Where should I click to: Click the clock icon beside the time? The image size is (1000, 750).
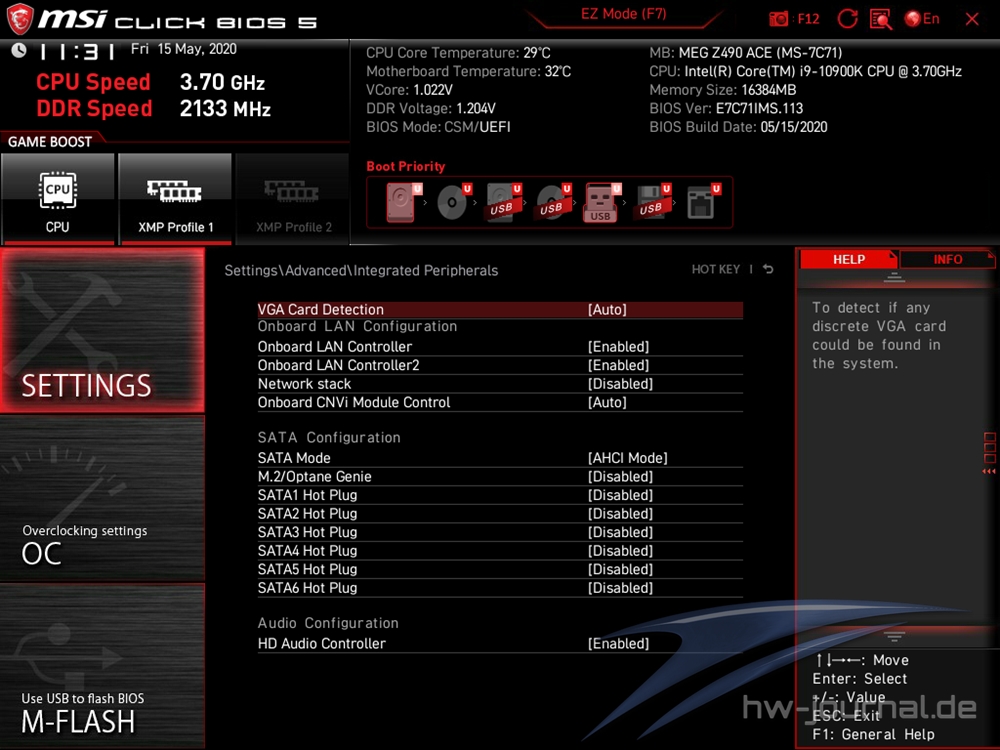(x=19, y=50)
